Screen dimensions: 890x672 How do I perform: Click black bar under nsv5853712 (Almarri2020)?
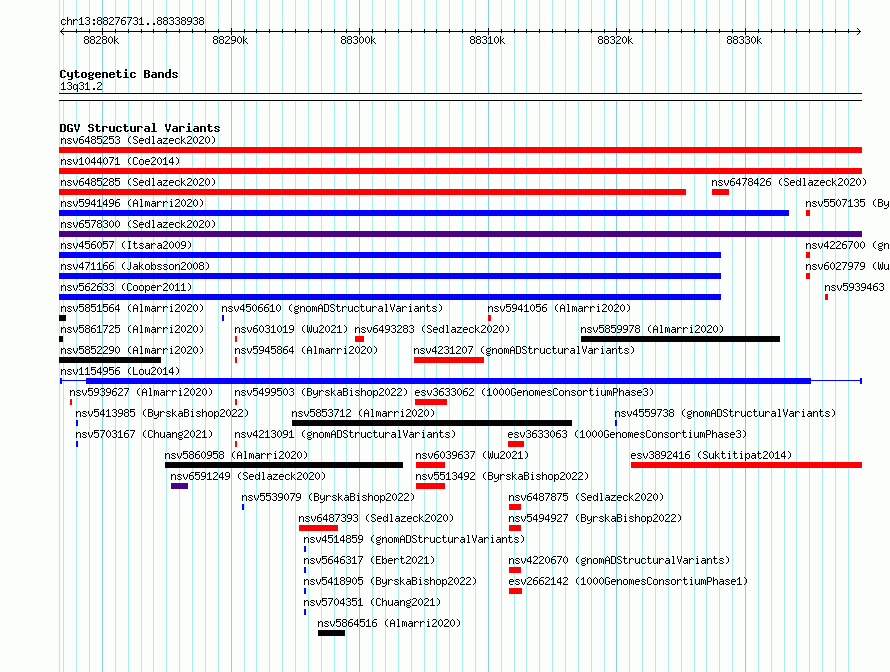432,423
